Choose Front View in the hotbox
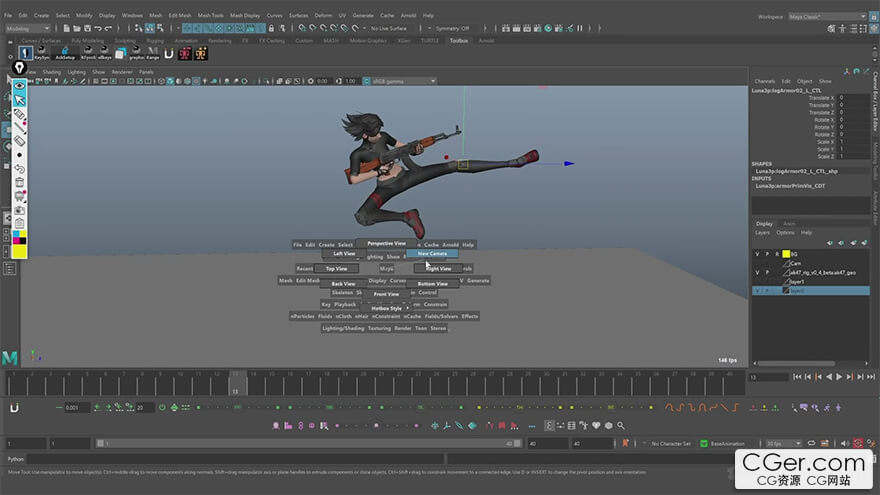 (x=386, y=294)
